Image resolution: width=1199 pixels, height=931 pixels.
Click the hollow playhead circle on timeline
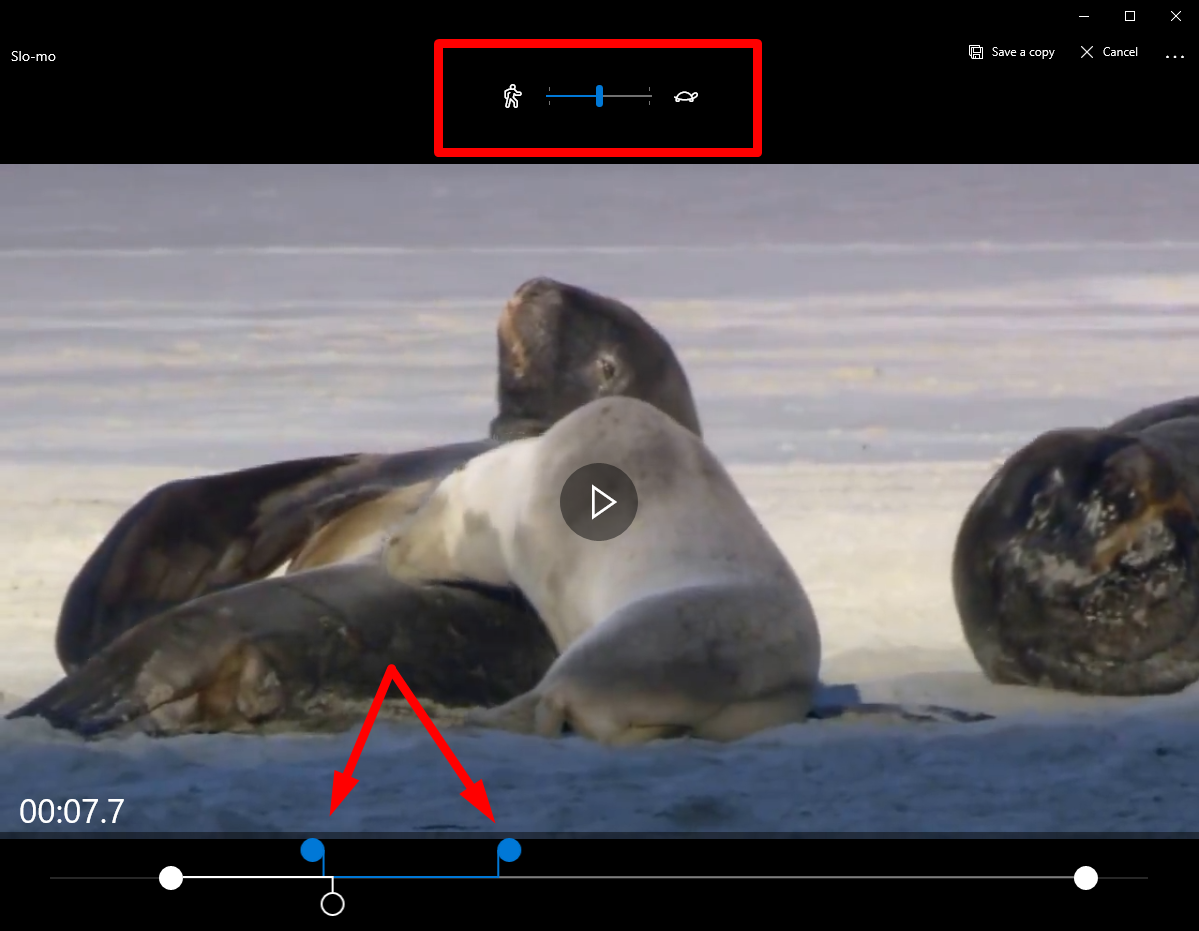tap(333, 904)
